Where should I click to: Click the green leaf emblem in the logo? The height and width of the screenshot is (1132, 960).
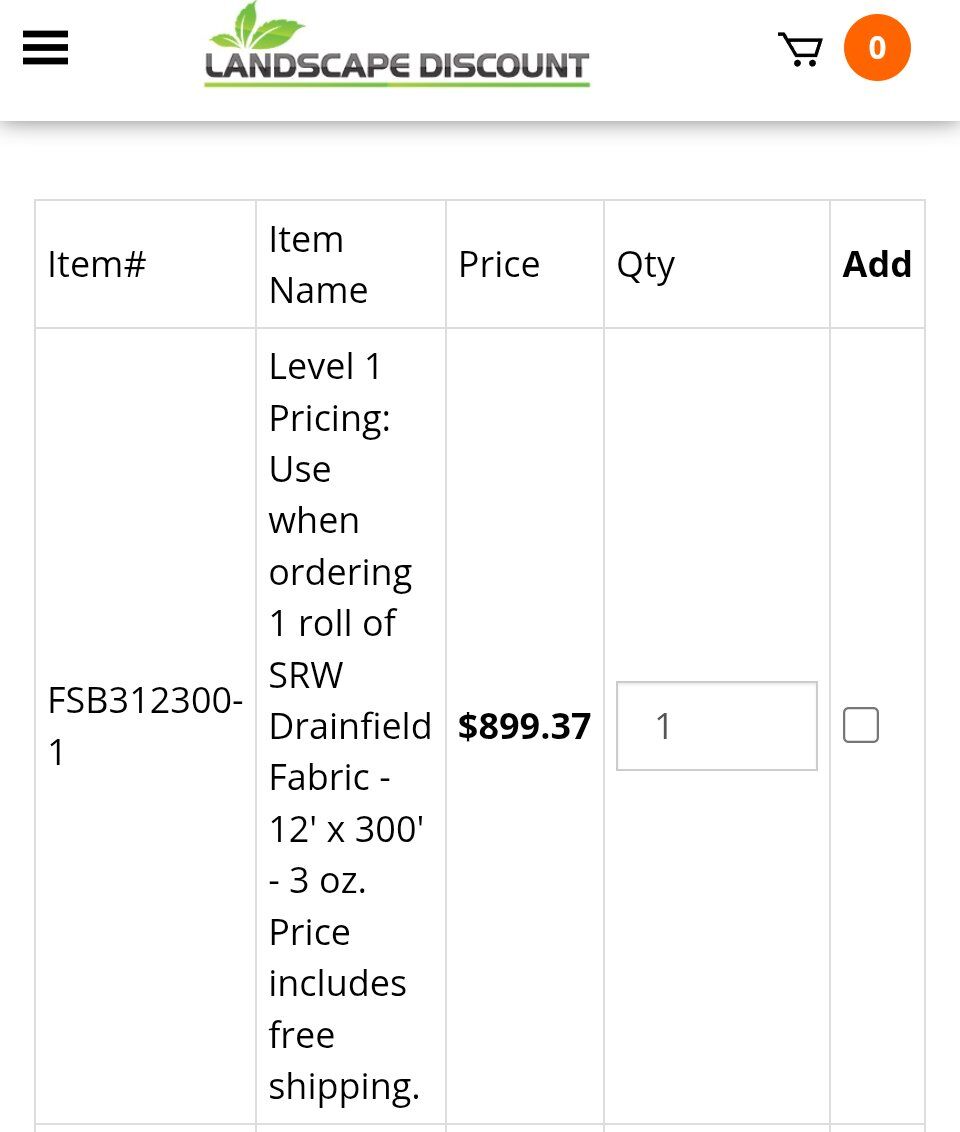[257, 27]
